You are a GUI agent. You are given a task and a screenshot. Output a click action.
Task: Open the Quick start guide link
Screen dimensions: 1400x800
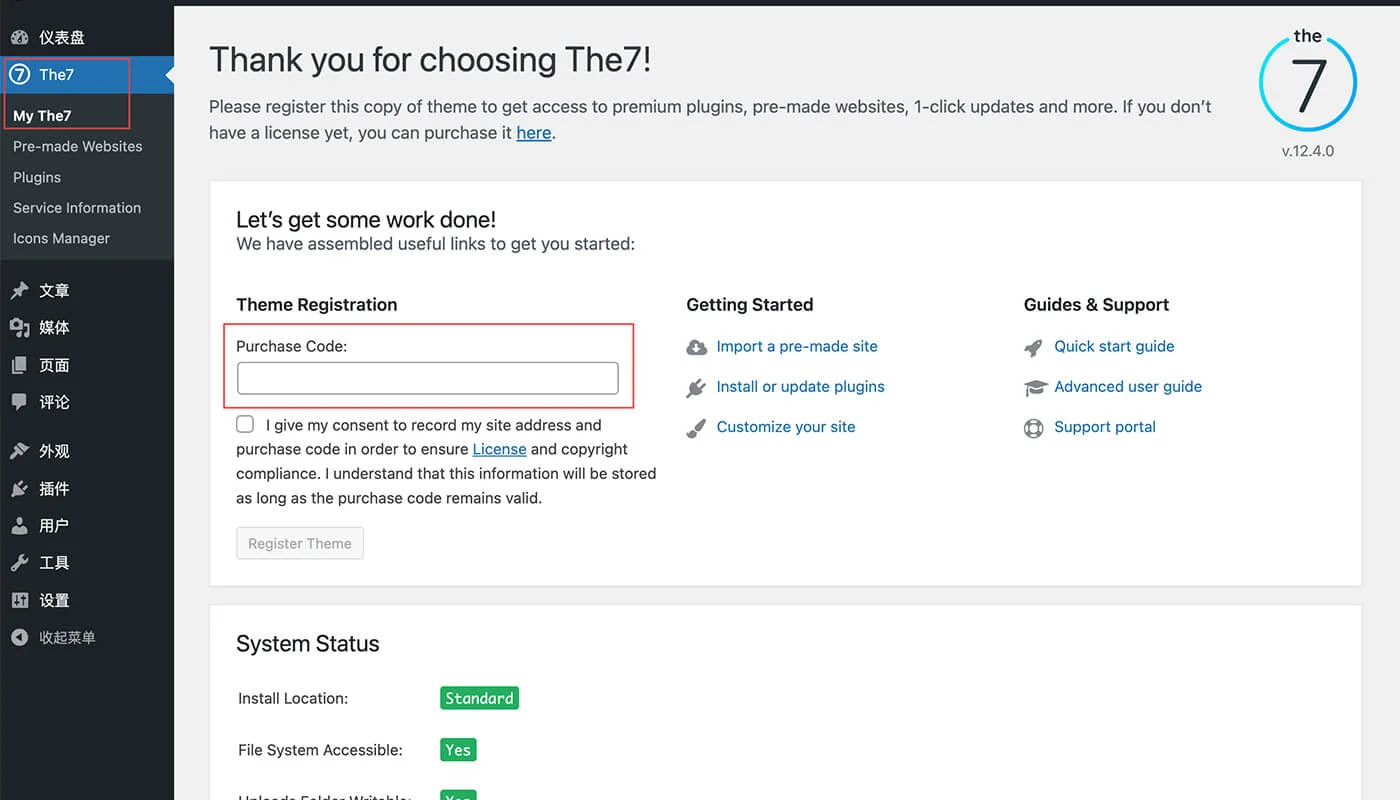pos(1114,346)
